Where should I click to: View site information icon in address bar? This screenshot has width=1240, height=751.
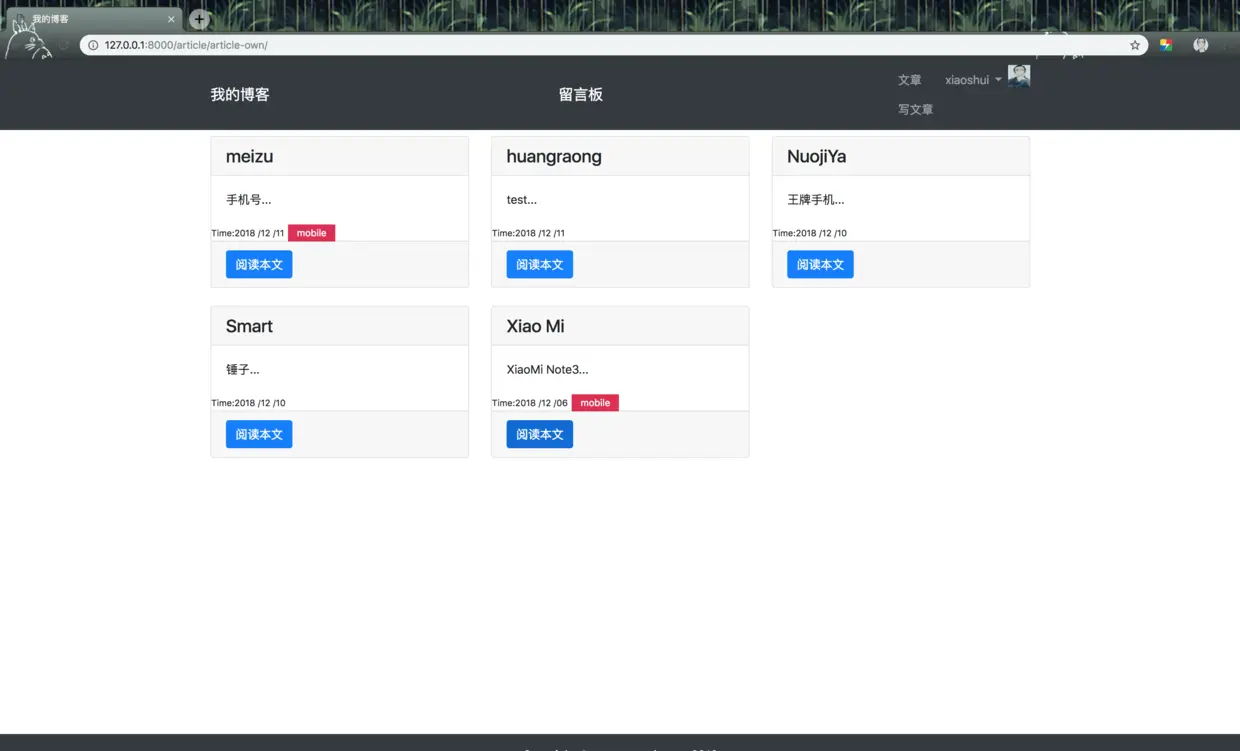pyautogui.click(x=93, y=45)
